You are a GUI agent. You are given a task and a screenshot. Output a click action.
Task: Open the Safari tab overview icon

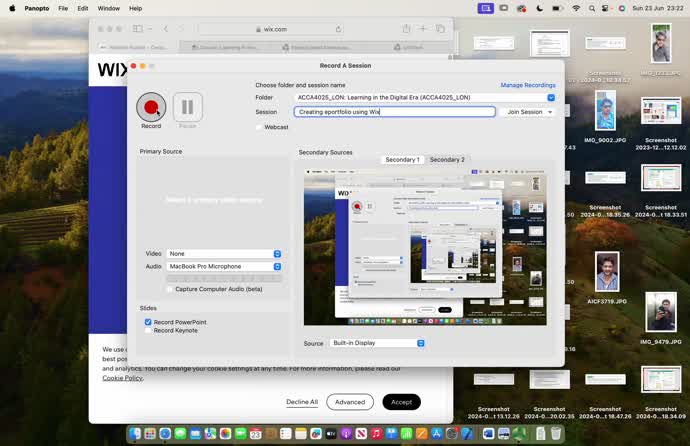[x=440, y=29]
